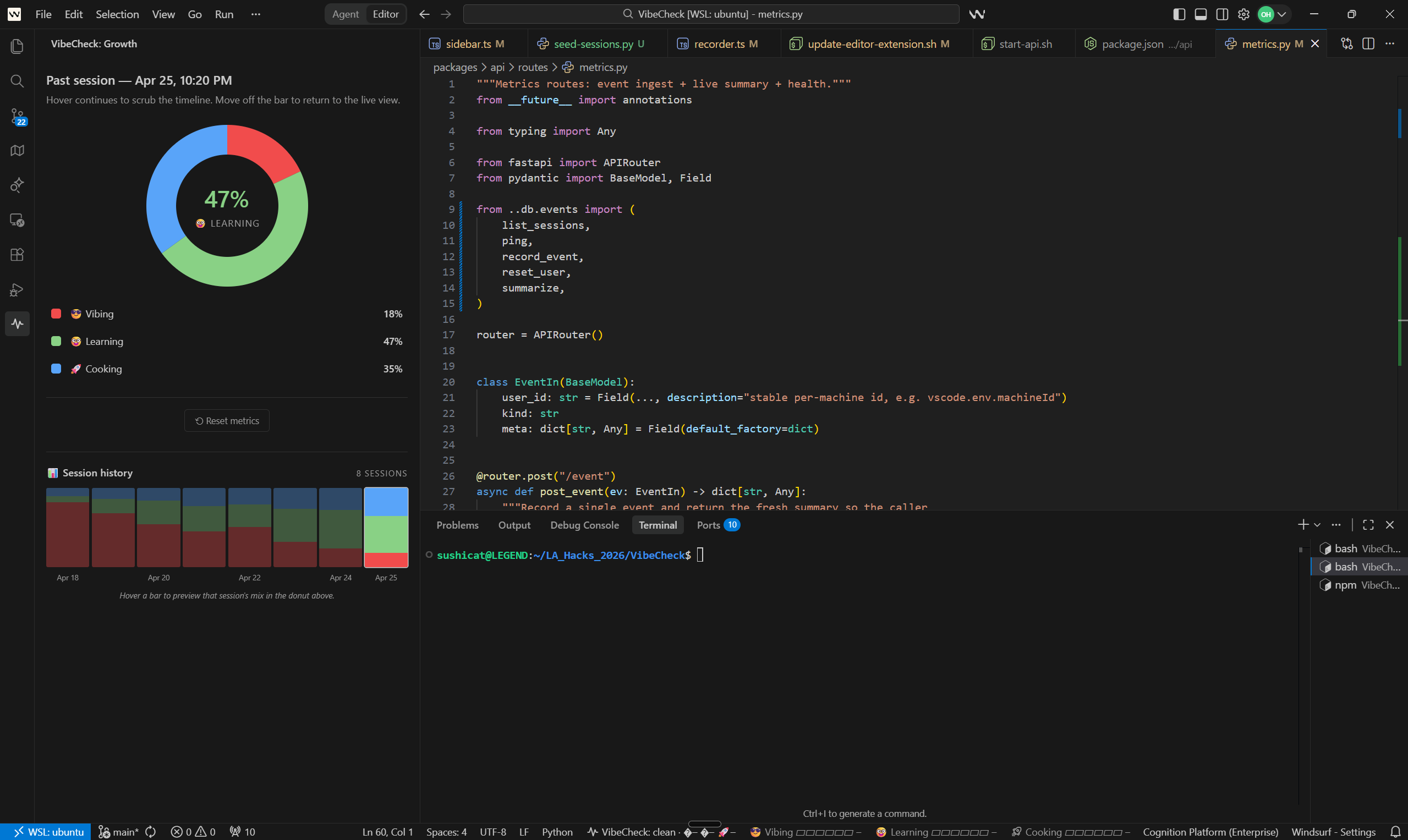Click Windsurf - Settings in status bar
This screenshot has height=840, width=1408.
click(1333, 832)
